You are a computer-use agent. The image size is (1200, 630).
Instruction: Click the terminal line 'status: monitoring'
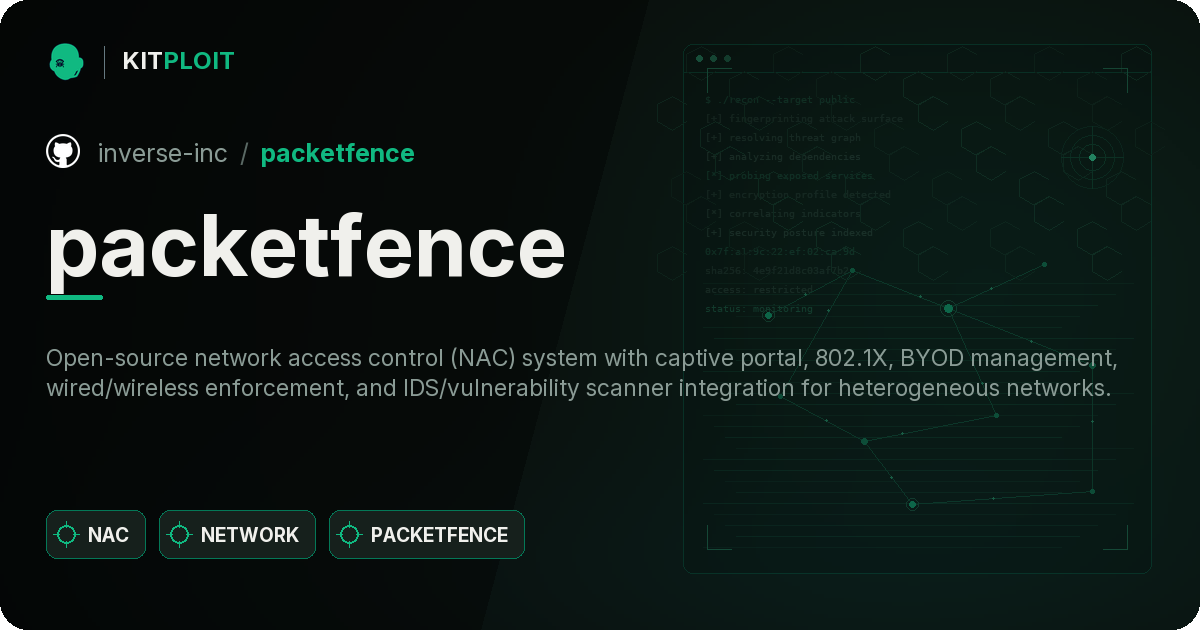[759, 309]
